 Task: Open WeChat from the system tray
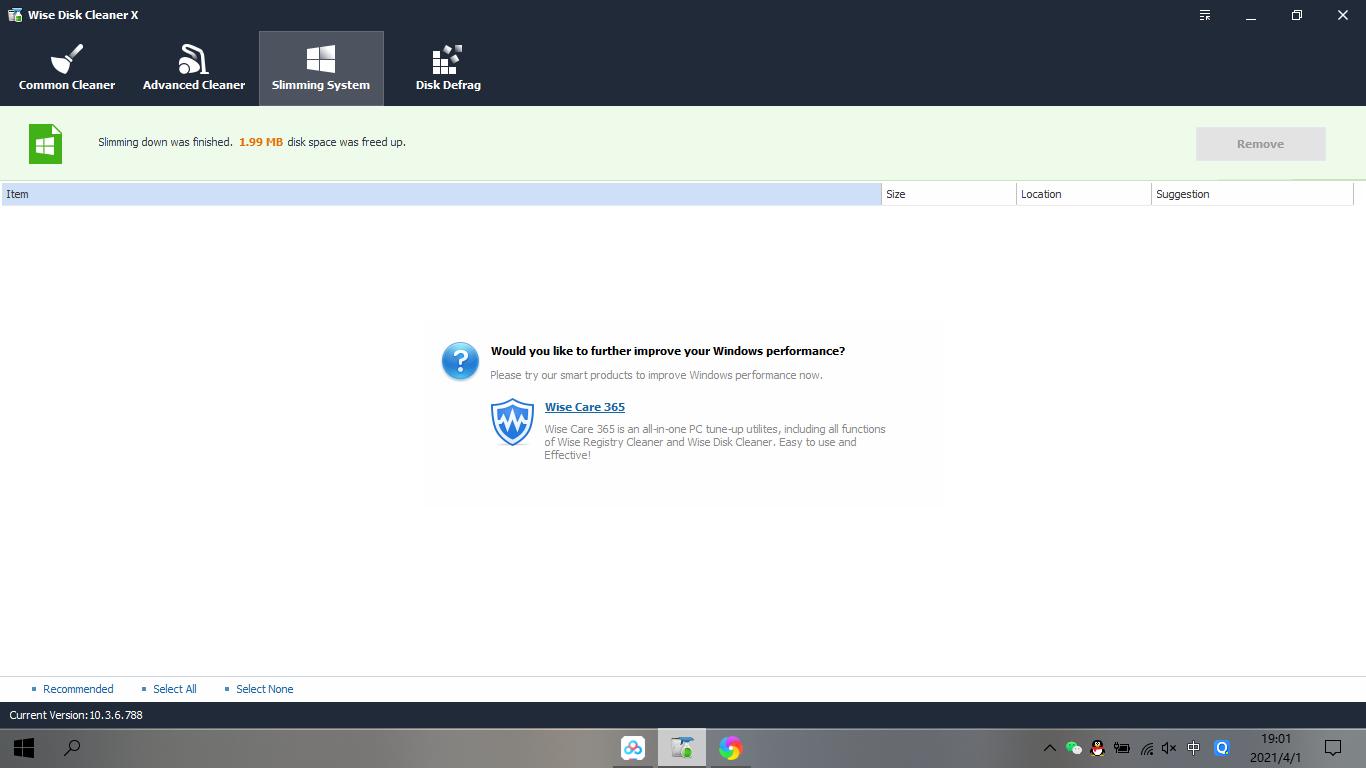pos(1073,748)
